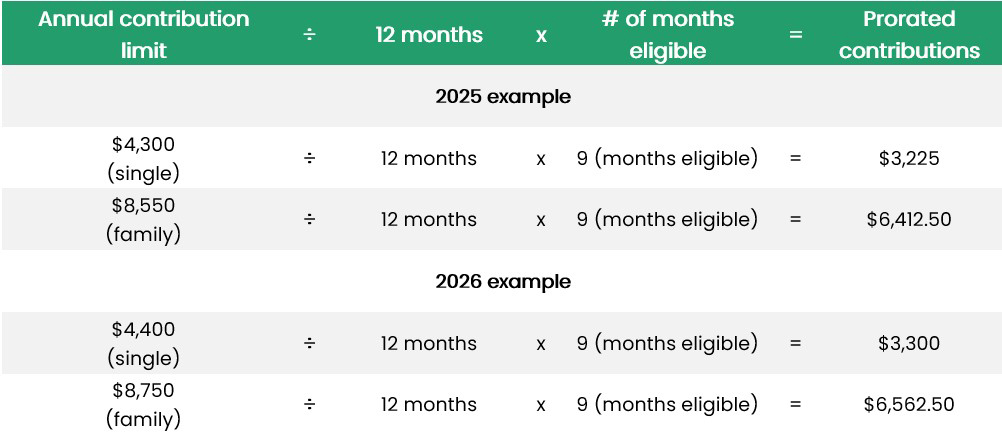
Task: Select the $4,300 (single) cell
Action: tap(143, 158)
